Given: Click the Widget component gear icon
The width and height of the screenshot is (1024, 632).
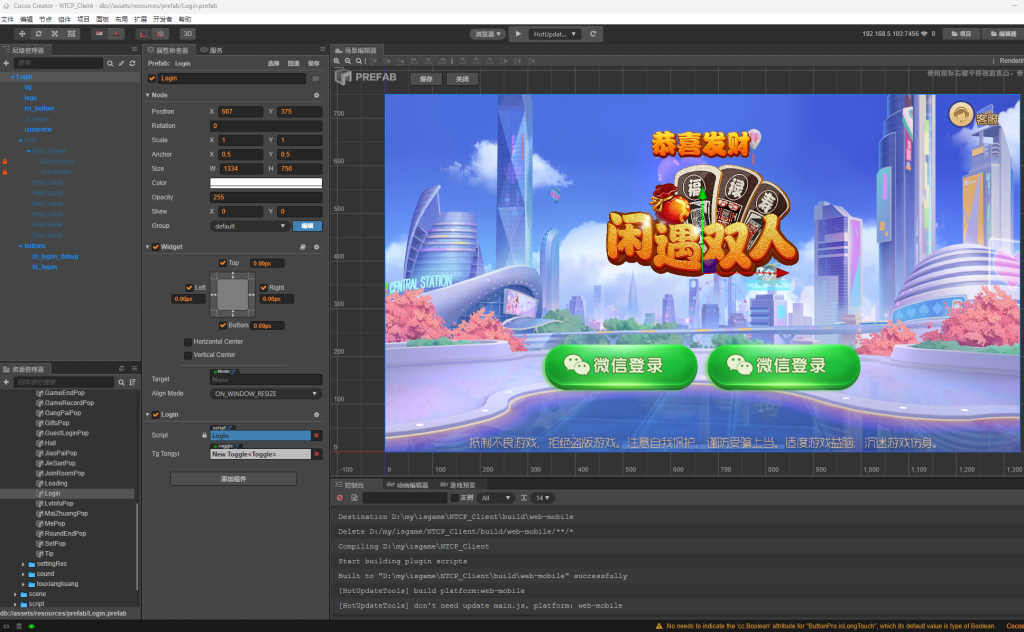Looking at the screenshot, I should click(317, 247).
